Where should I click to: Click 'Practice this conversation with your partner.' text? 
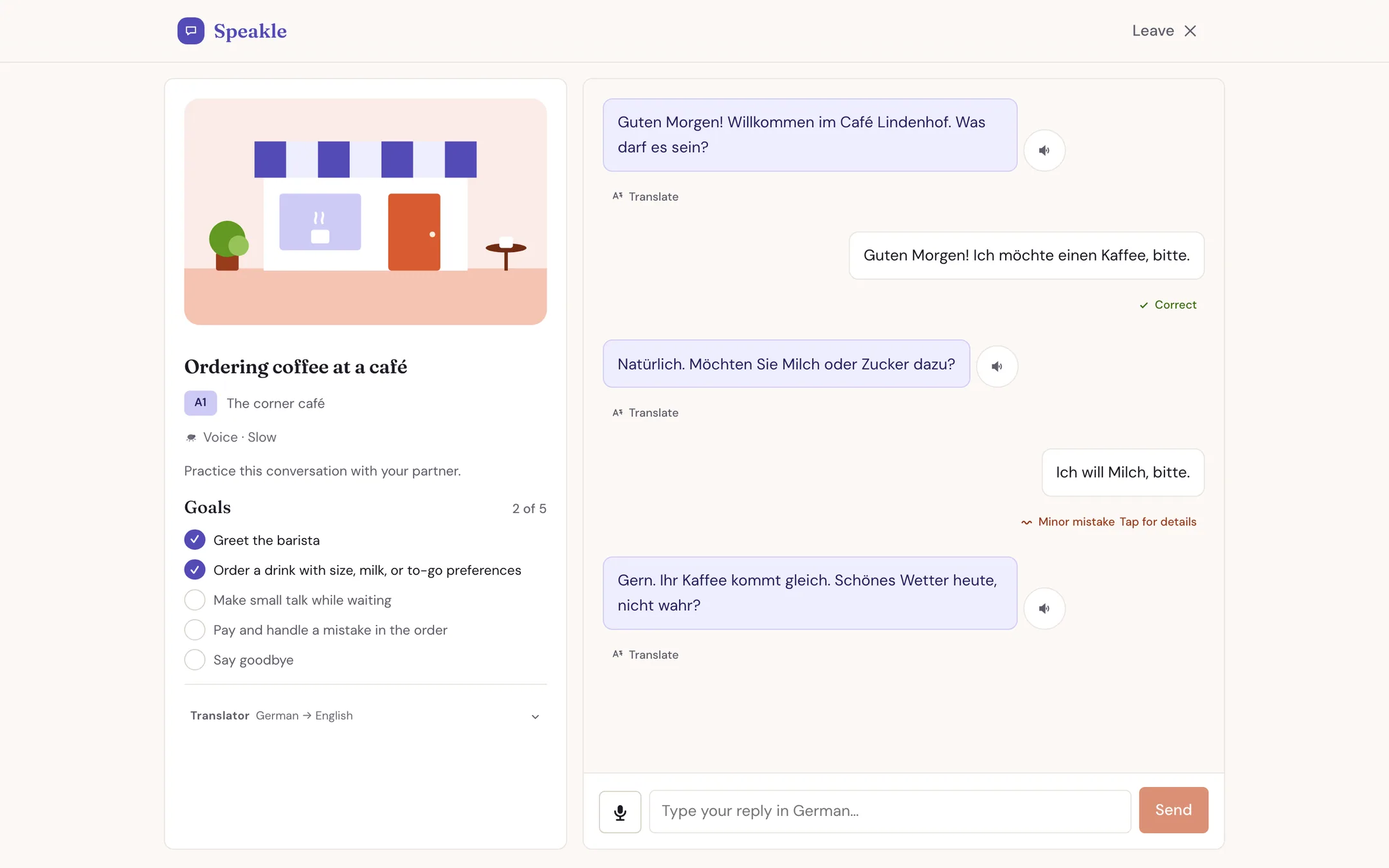(323, 471)
